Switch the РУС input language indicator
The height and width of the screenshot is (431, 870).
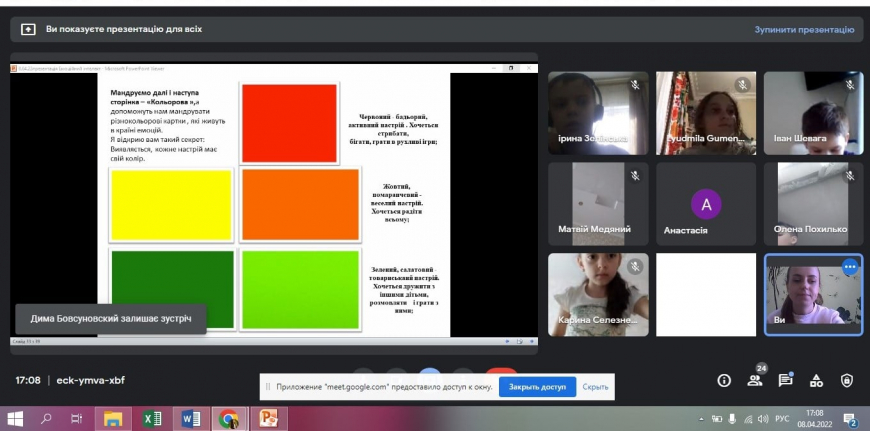(781, 419)
